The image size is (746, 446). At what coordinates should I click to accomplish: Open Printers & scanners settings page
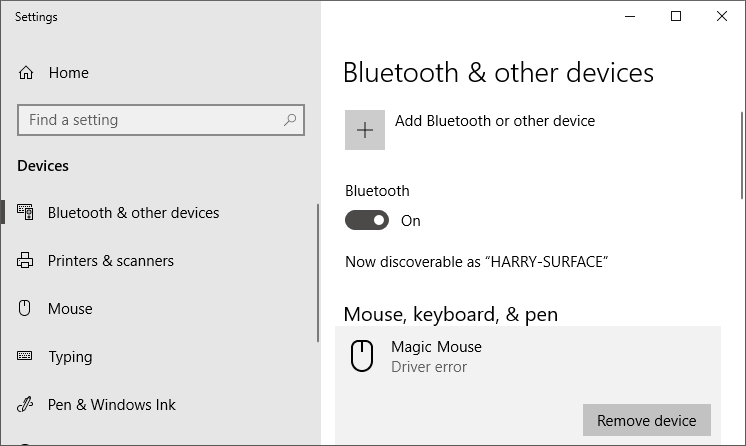110,261
